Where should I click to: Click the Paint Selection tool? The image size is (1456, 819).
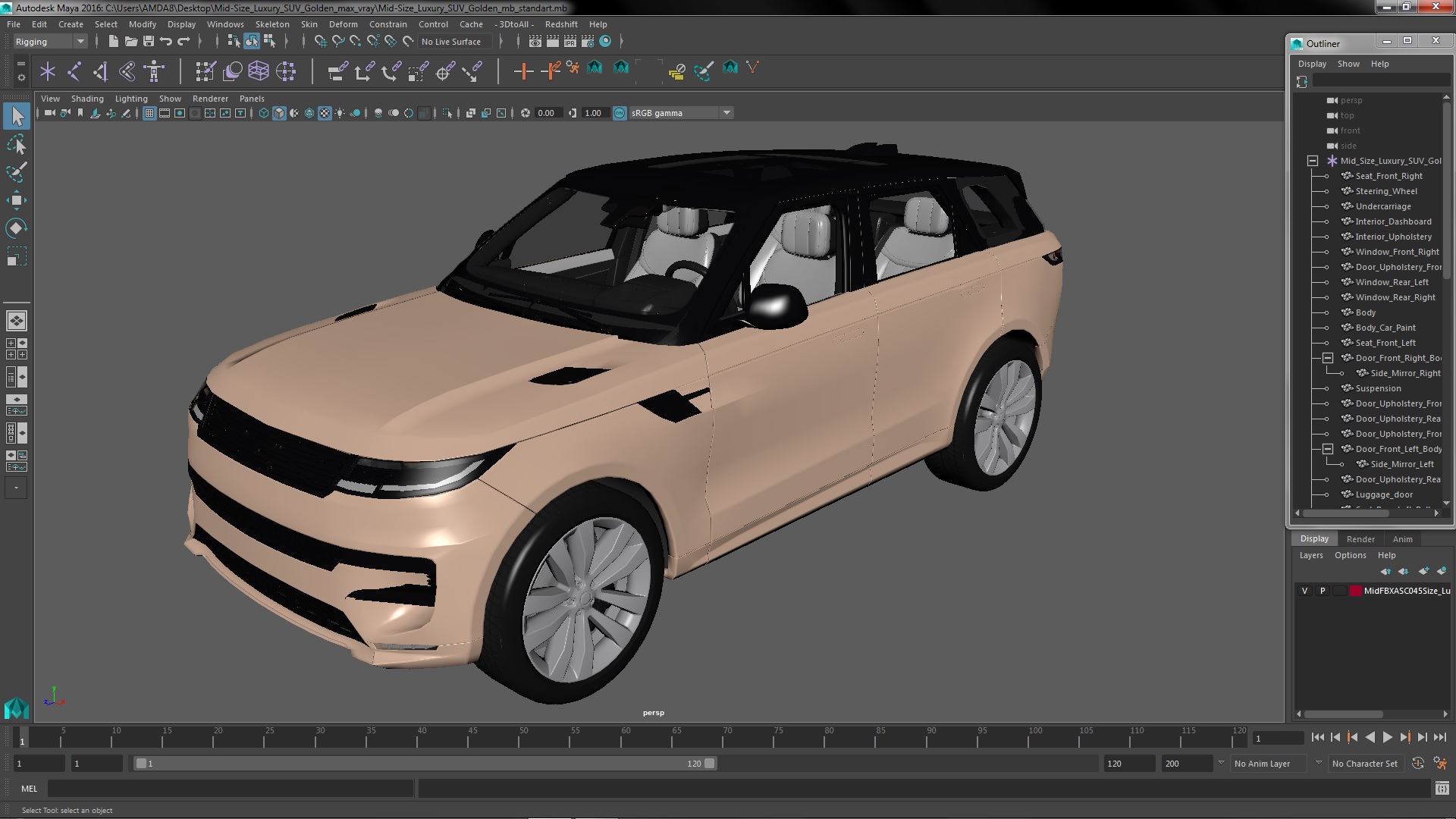click(16, 172)
